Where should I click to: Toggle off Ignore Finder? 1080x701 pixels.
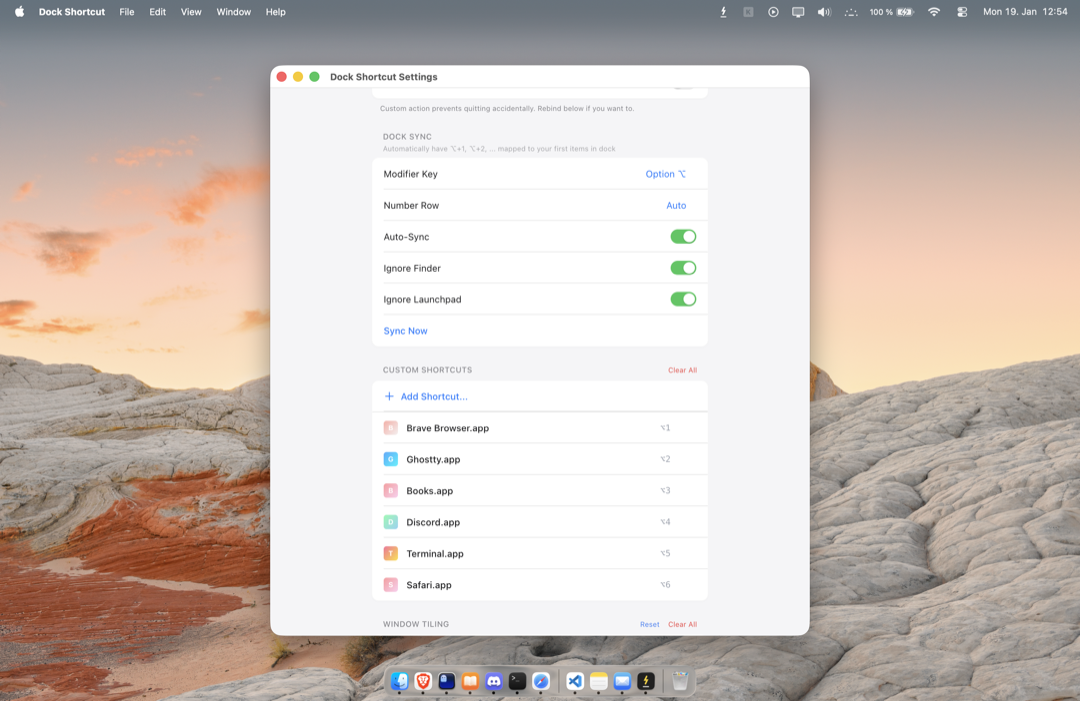click(x=683, y=267)
